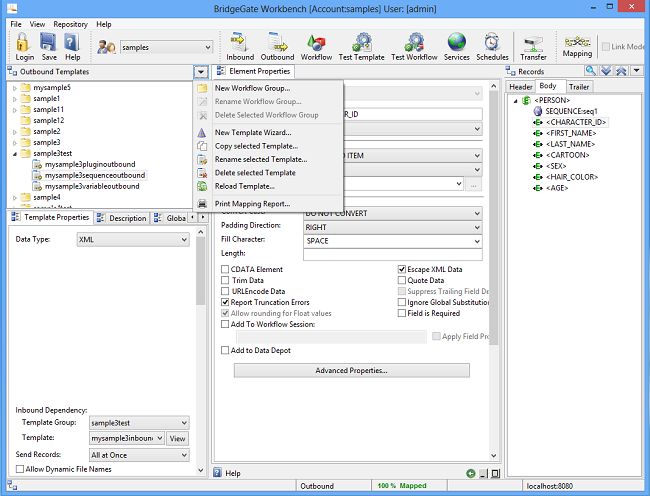Open the Outbound templates view
Screen dimensions: 650x496
coord(277,46)
